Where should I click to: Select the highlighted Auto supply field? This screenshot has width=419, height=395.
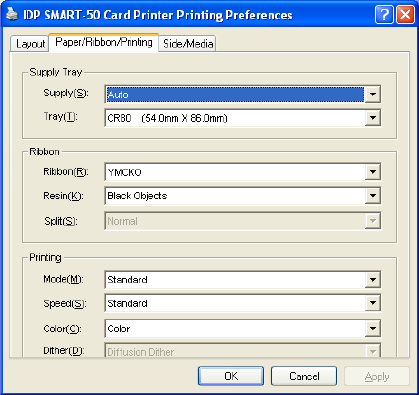[x=235, y=94]
